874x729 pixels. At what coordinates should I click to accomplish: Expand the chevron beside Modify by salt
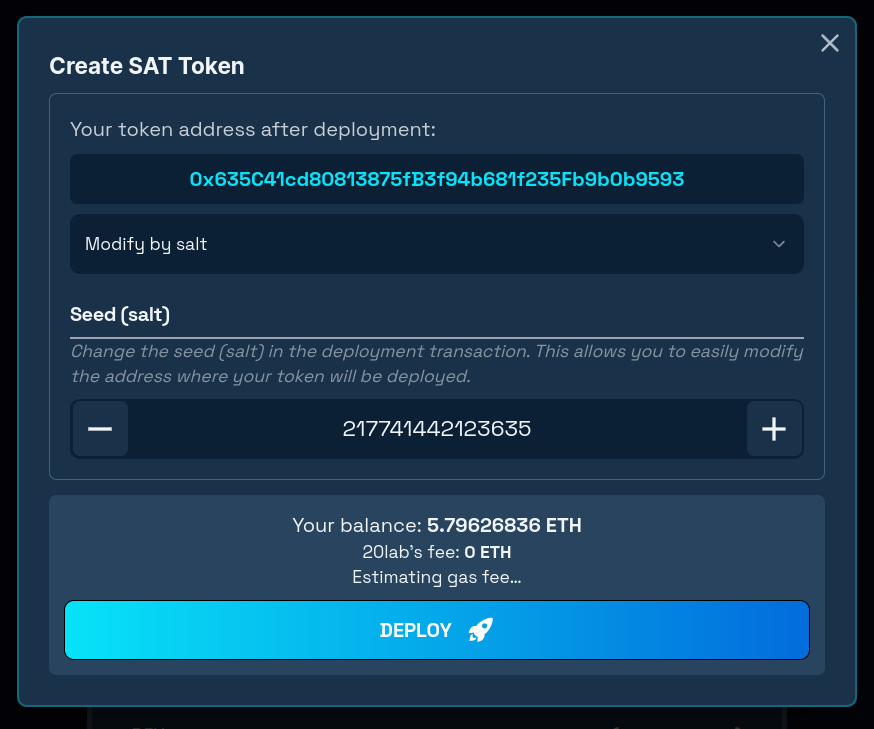779,244
